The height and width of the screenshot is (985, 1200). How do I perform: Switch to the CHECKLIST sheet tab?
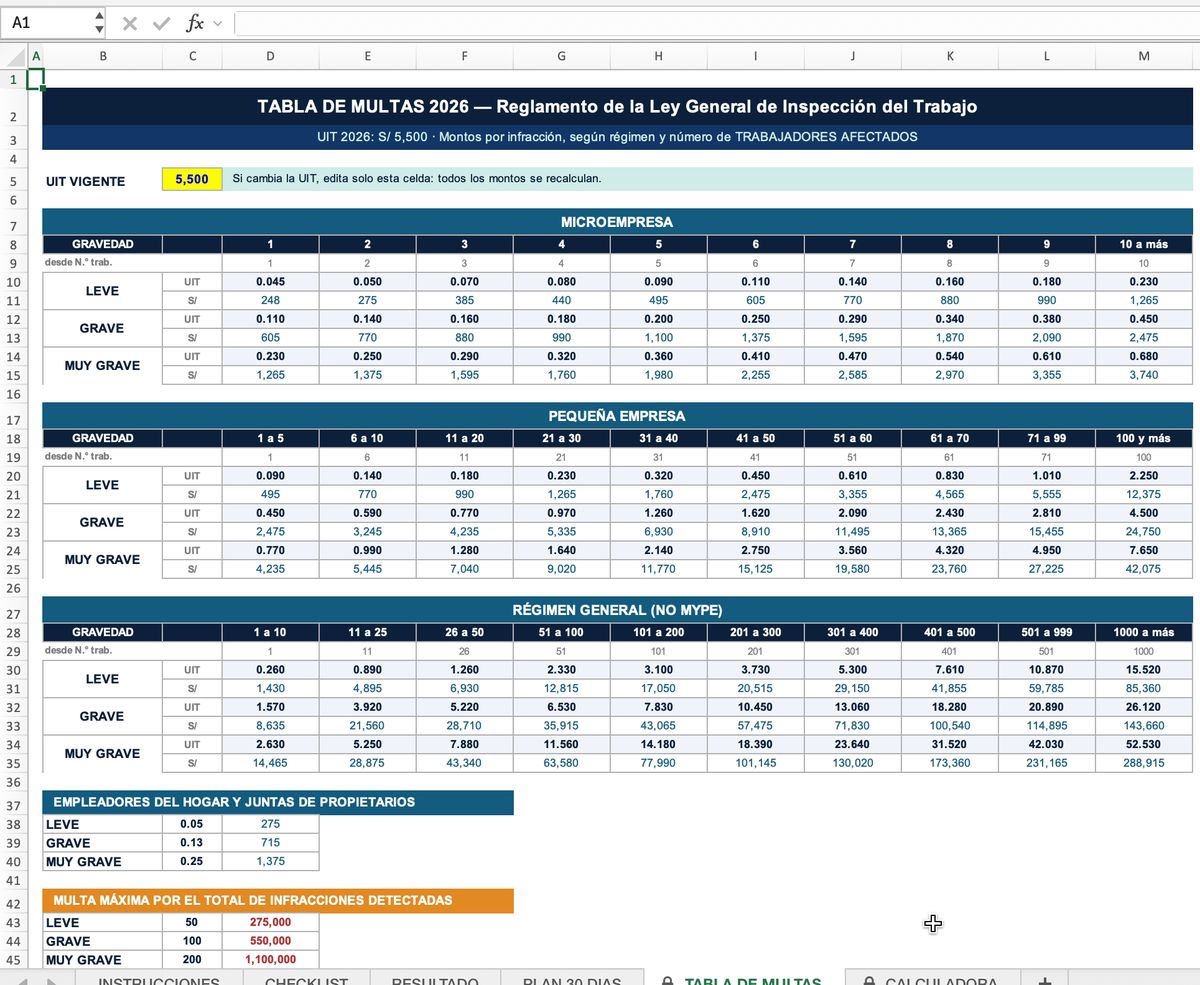306,982
